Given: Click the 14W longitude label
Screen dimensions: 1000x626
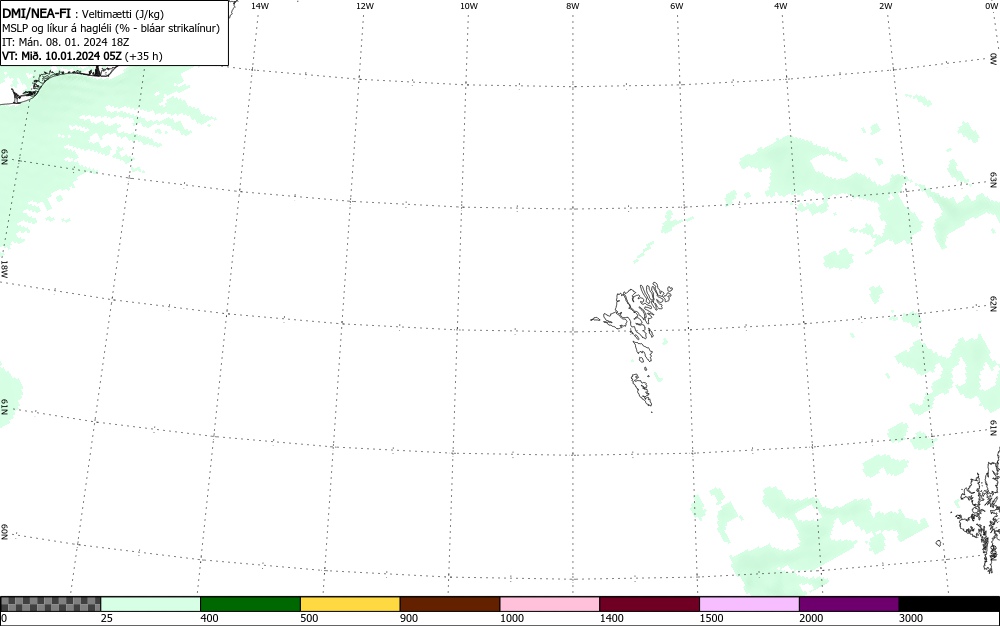Looking at the screenshot, I should [260, 6].
